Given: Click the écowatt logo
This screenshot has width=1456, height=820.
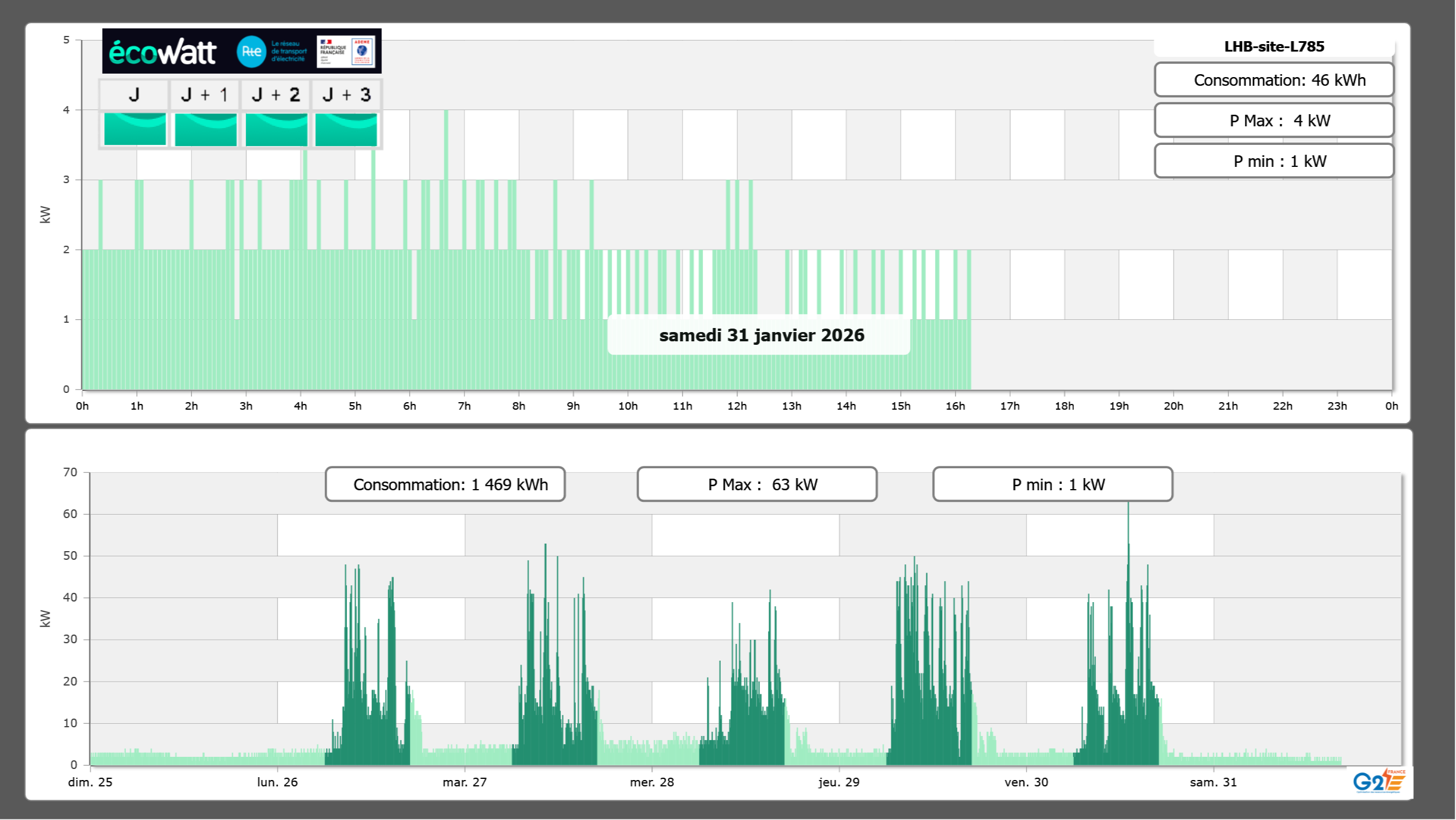Looking at the screenshot, I should (x=162, y=52).
